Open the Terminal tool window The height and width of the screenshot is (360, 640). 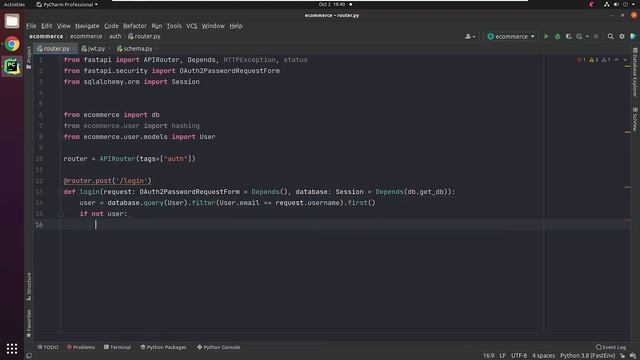click(117, 347)
